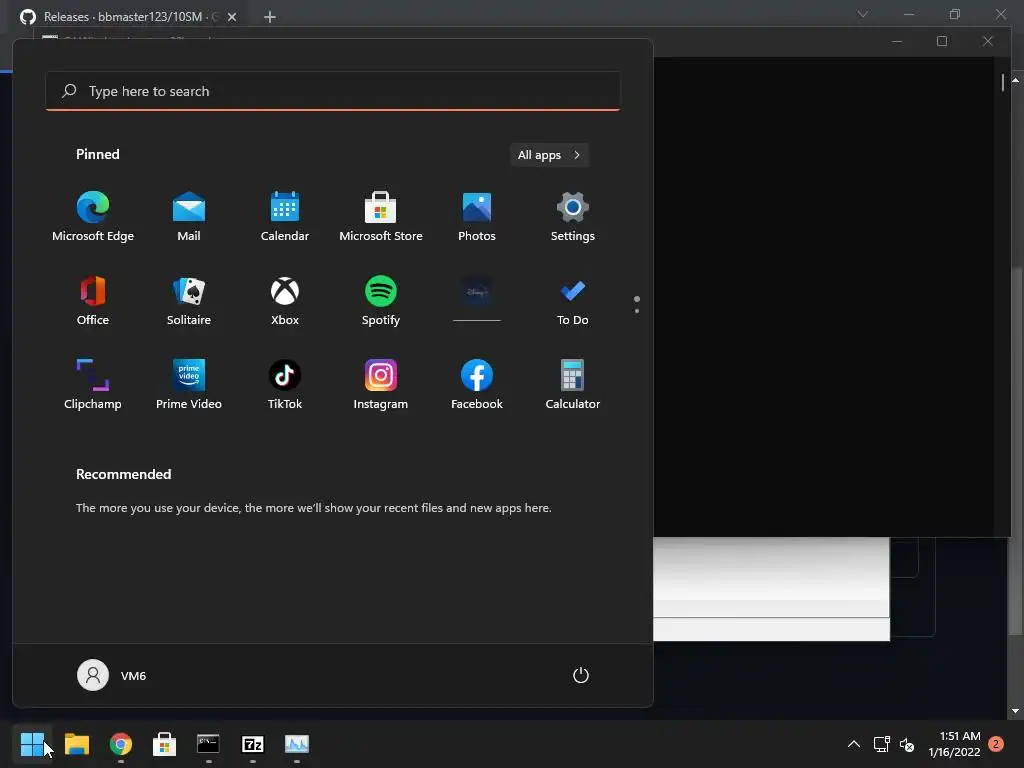Open Microsoft Store from the taskbar
This screenshot has height=768, width=1024.
[165, 744]
